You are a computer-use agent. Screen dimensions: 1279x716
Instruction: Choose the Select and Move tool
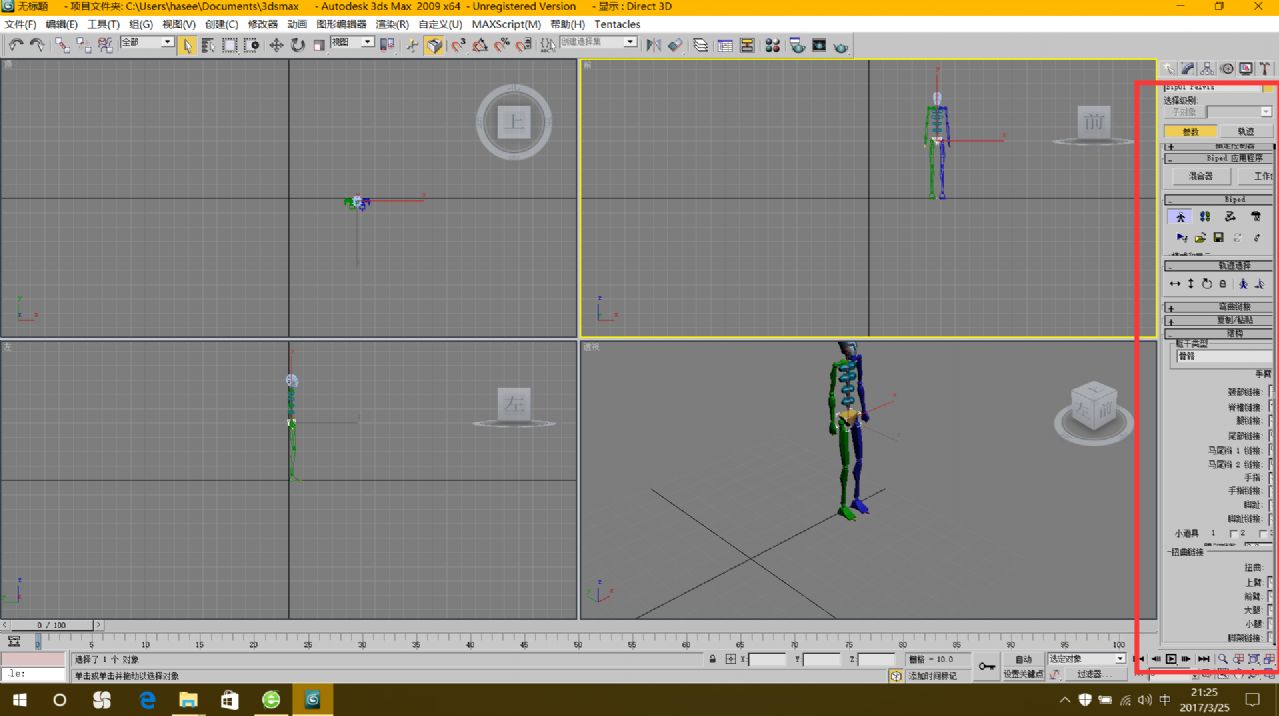pos(276,45)
